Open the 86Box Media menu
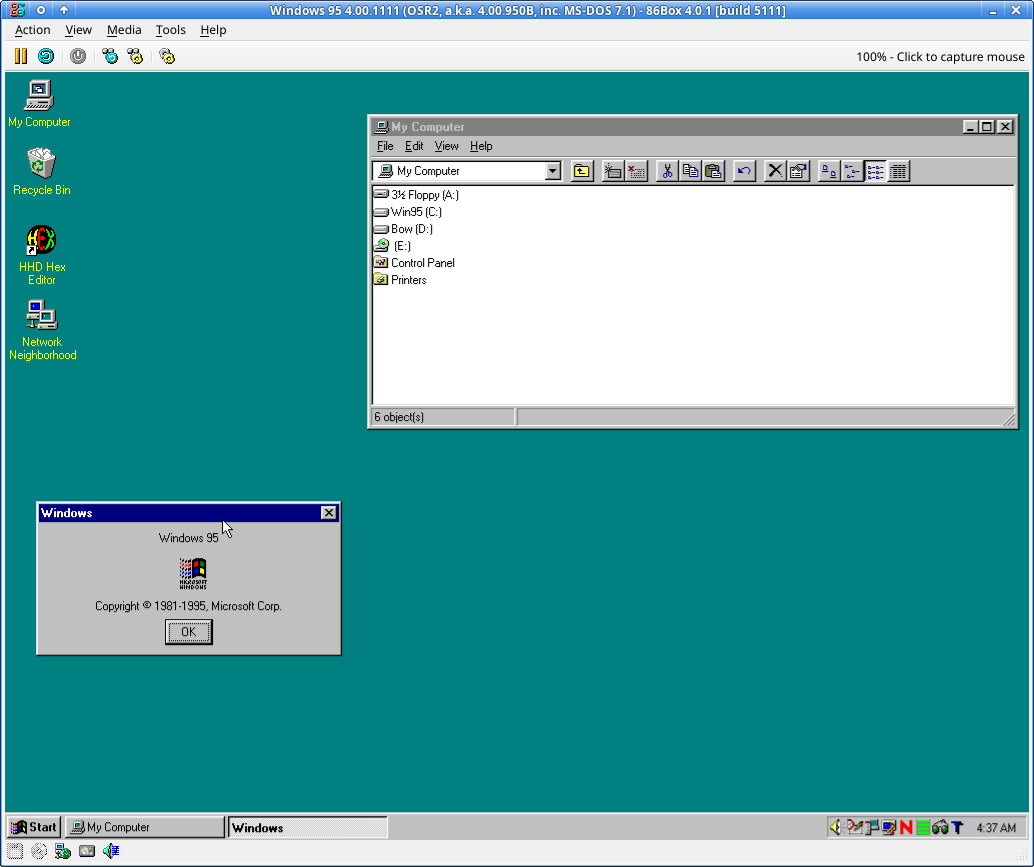This screenshot has width=1034, height=867. coord(124,30)
